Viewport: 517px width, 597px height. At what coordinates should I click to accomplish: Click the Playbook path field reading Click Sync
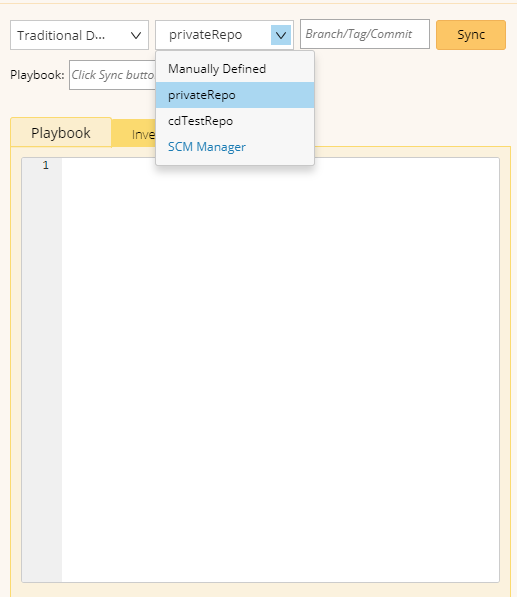point(112,75)
